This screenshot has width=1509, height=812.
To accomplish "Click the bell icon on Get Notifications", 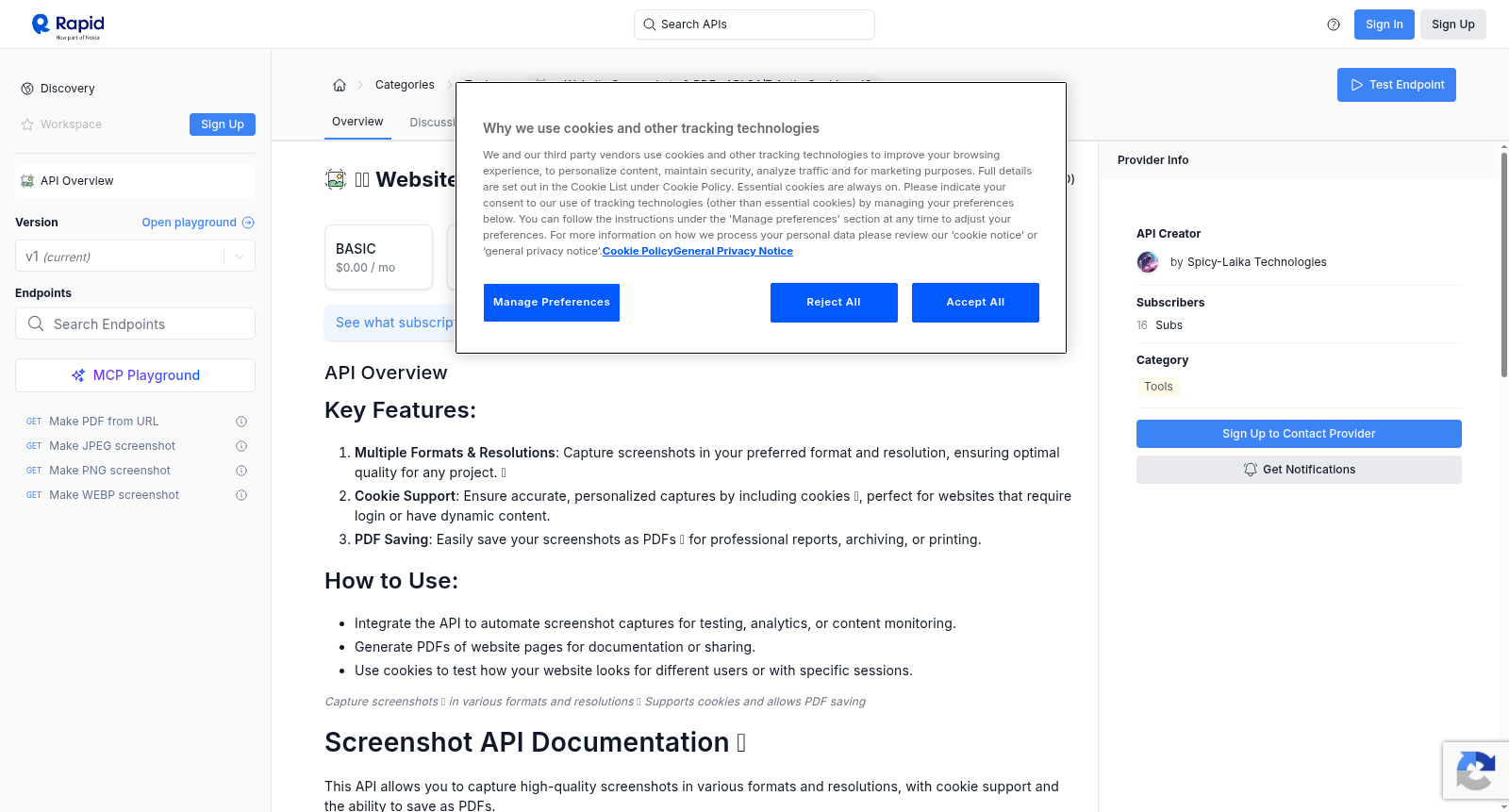I will click(x=1251, y=470).
